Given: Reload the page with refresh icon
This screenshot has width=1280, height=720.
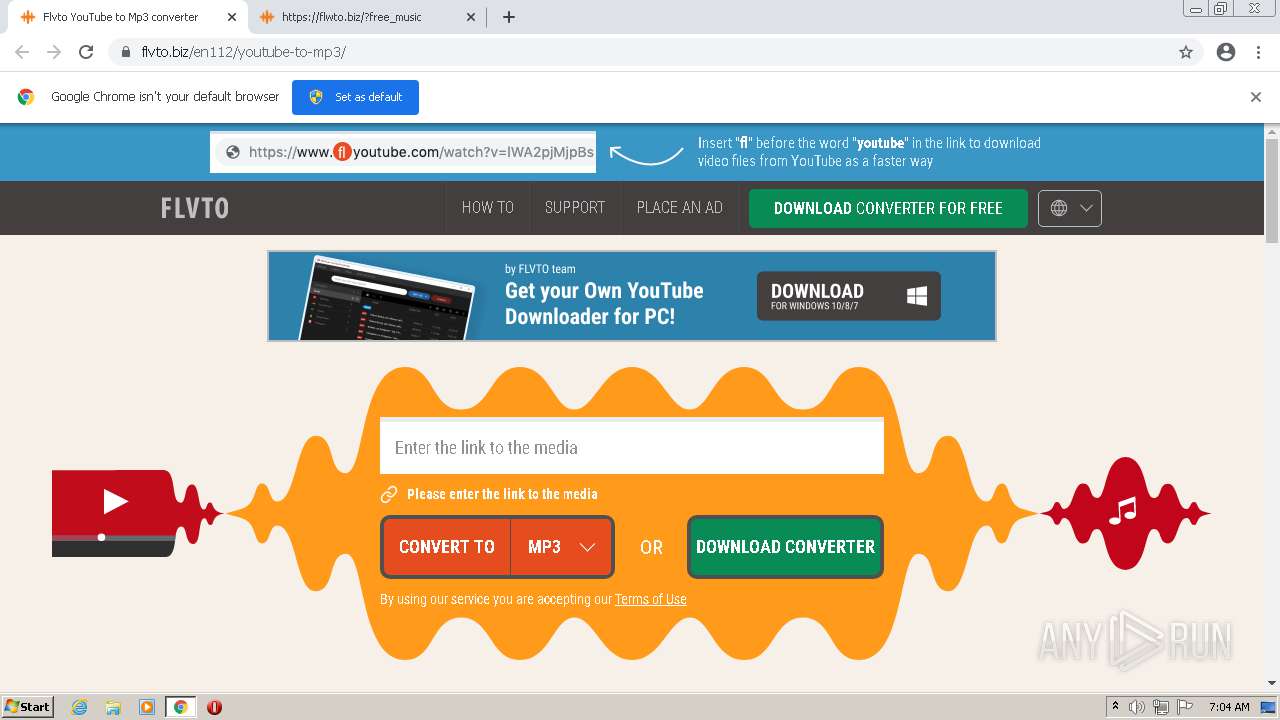Looking at the screenshot, I should (86, 52).
